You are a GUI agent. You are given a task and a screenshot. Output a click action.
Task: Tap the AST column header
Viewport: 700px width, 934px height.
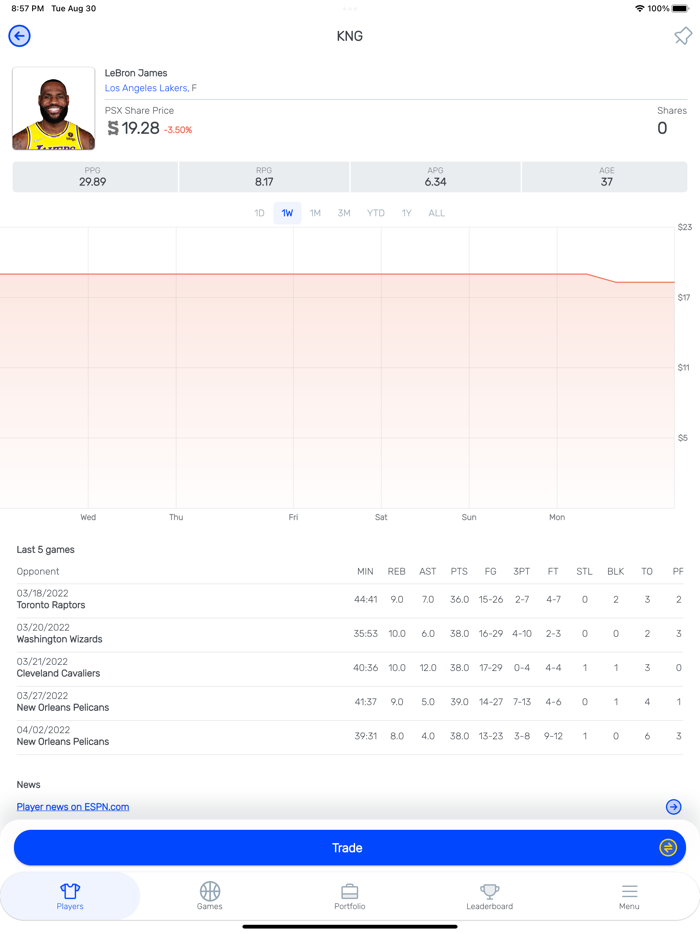(428, 571)
